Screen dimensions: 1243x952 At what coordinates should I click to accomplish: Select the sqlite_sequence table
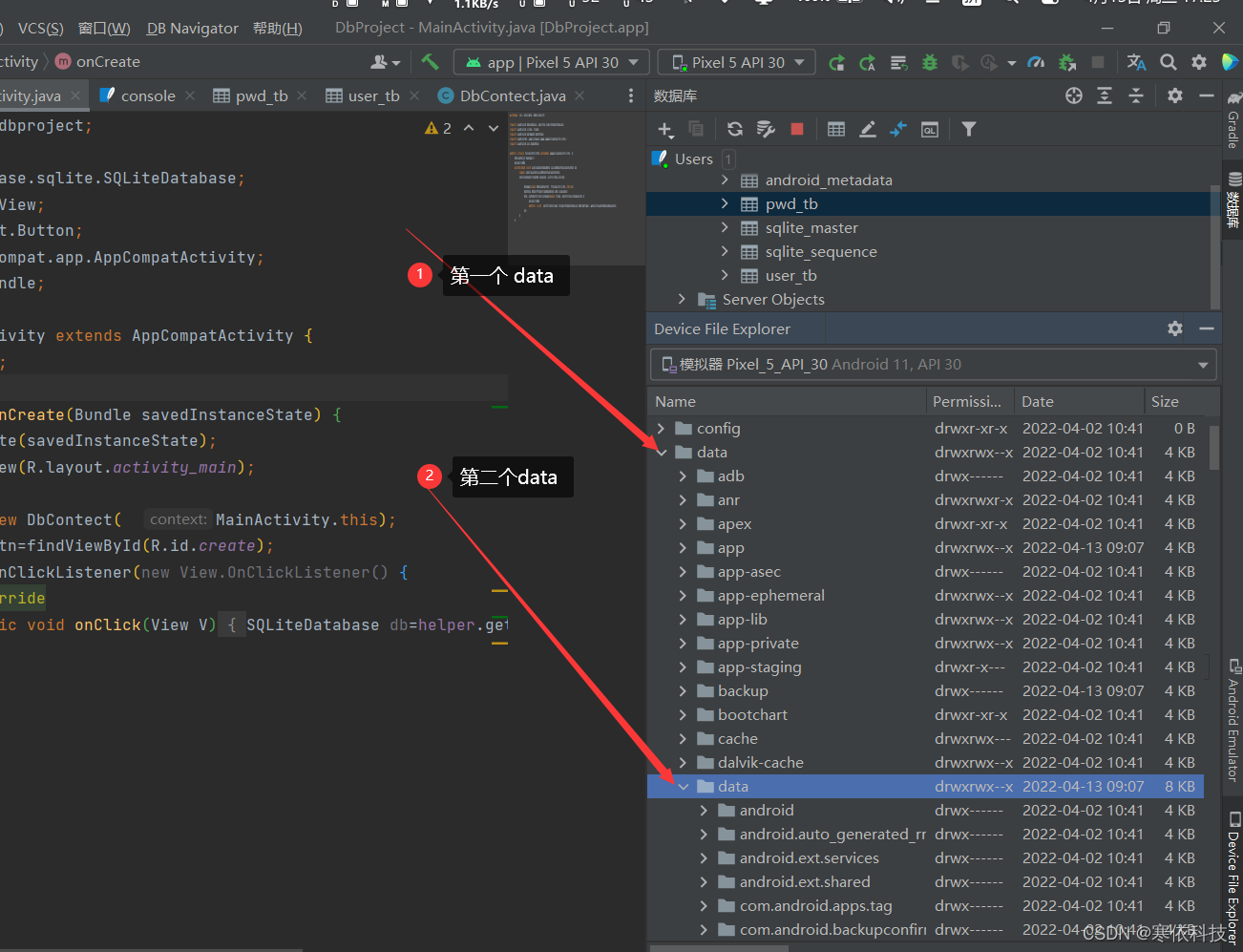(x=821, y=251)
